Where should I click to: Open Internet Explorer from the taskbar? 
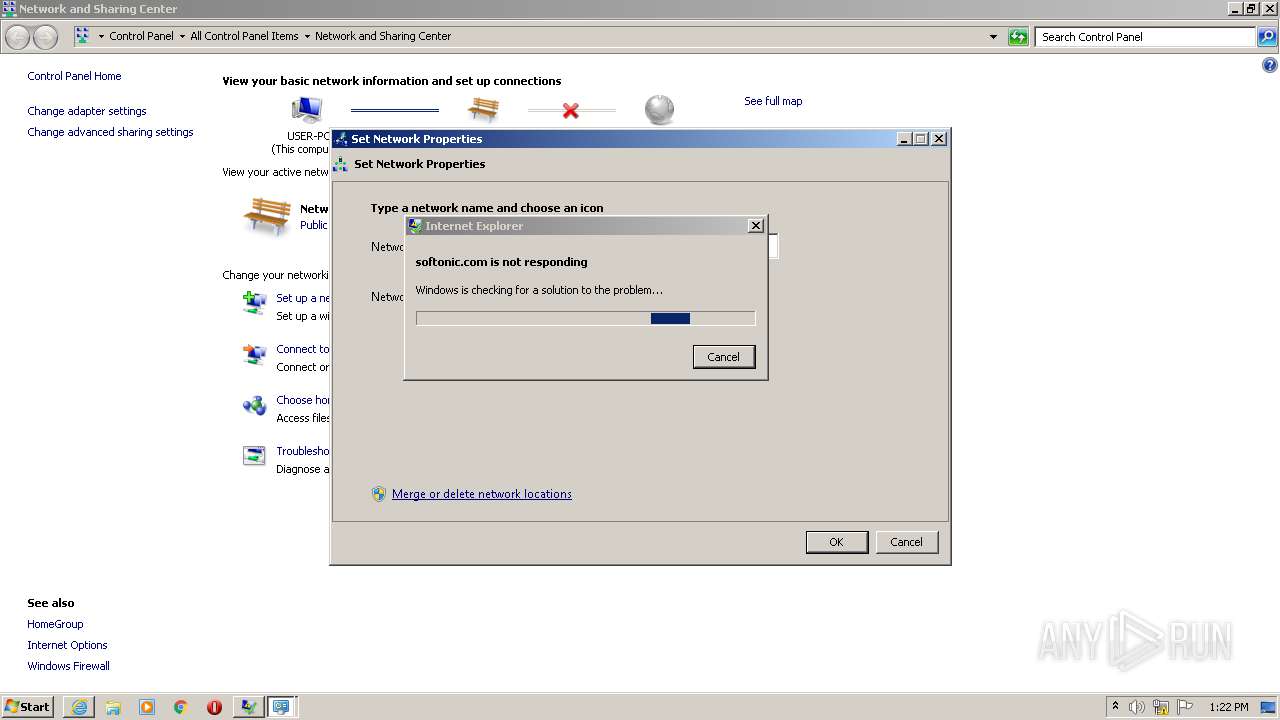pyautogui.click(x=79, y=707)
